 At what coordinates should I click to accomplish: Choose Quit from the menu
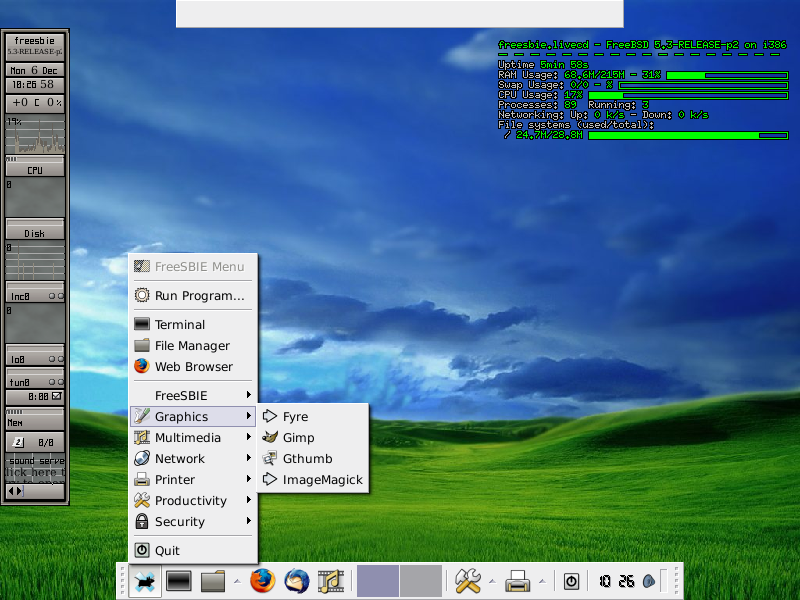(193, 550)
